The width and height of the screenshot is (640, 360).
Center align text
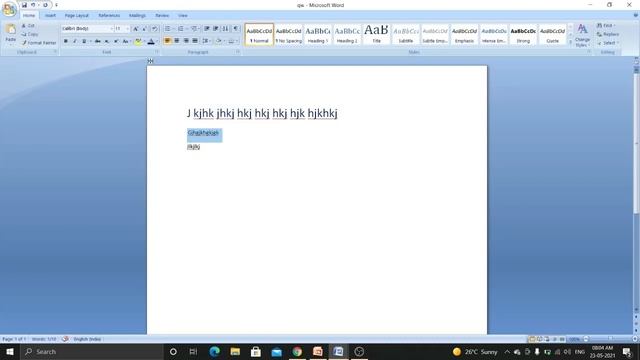point(177,41)
